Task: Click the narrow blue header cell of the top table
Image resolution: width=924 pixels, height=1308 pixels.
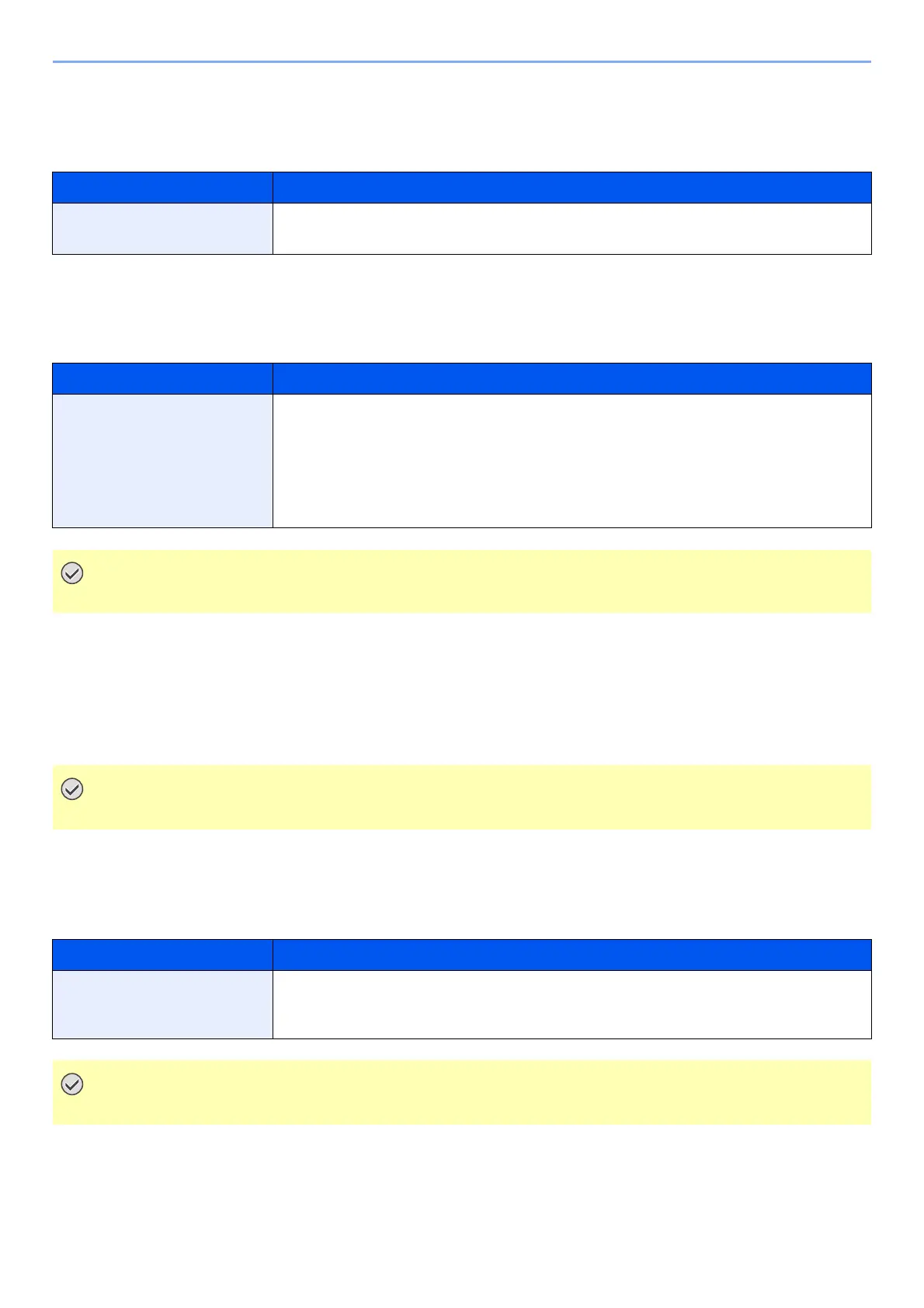Action: [x=162, y=187]
